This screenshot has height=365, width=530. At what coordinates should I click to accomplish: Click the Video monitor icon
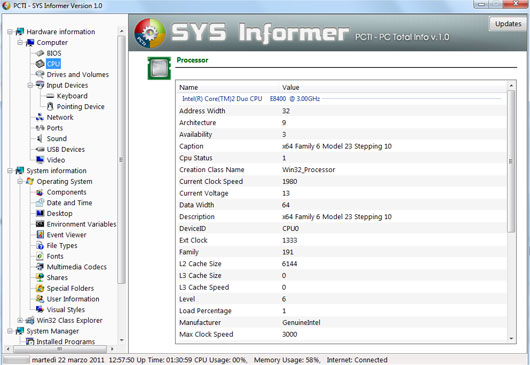[x=40, y=160]
